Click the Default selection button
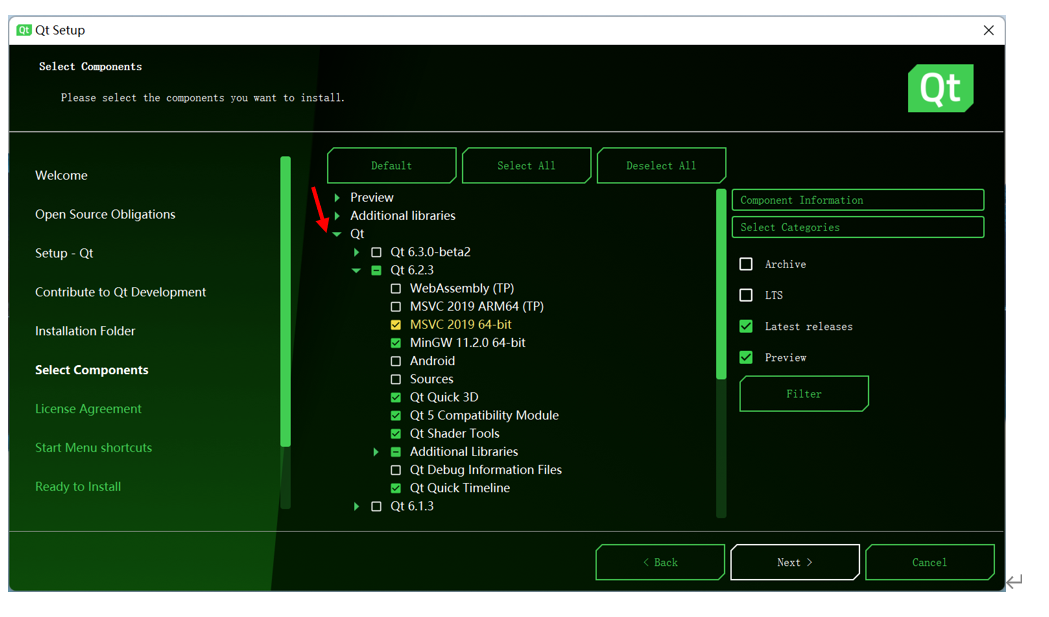This screenshot has height=617, width=1049. (391, 165)
